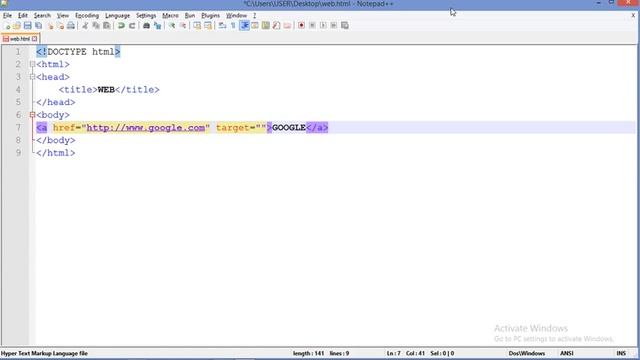Open the File menu
Viewport: 640px width, 360px height.
[7, 16]
